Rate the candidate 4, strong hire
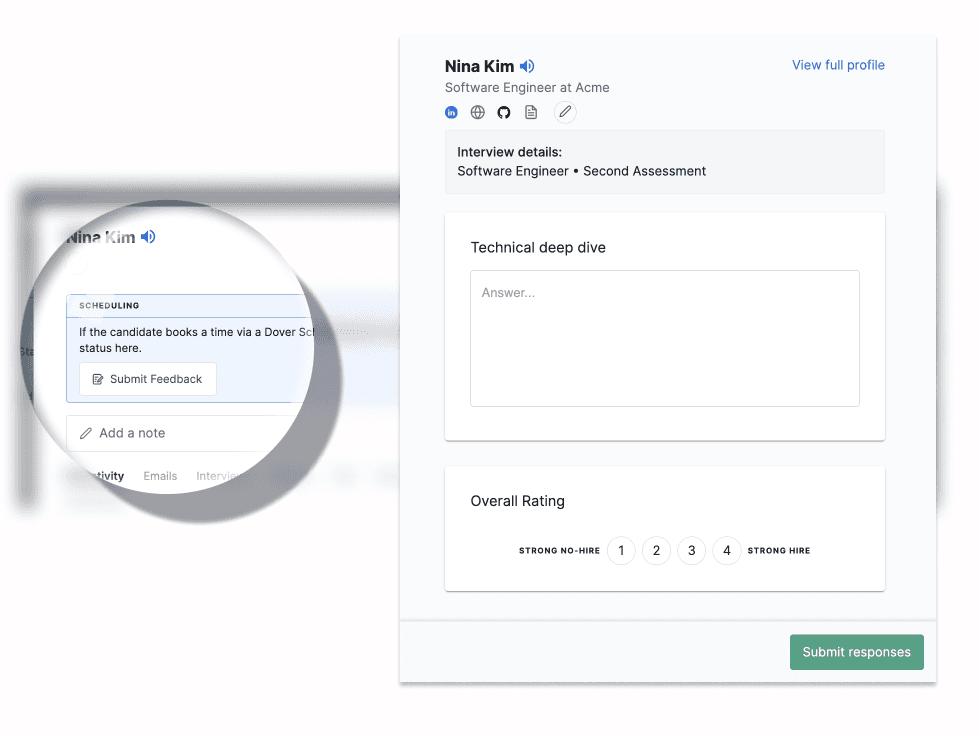Viewport: 979px width, 738px height. pyautogui.click(x=727, y=550)
